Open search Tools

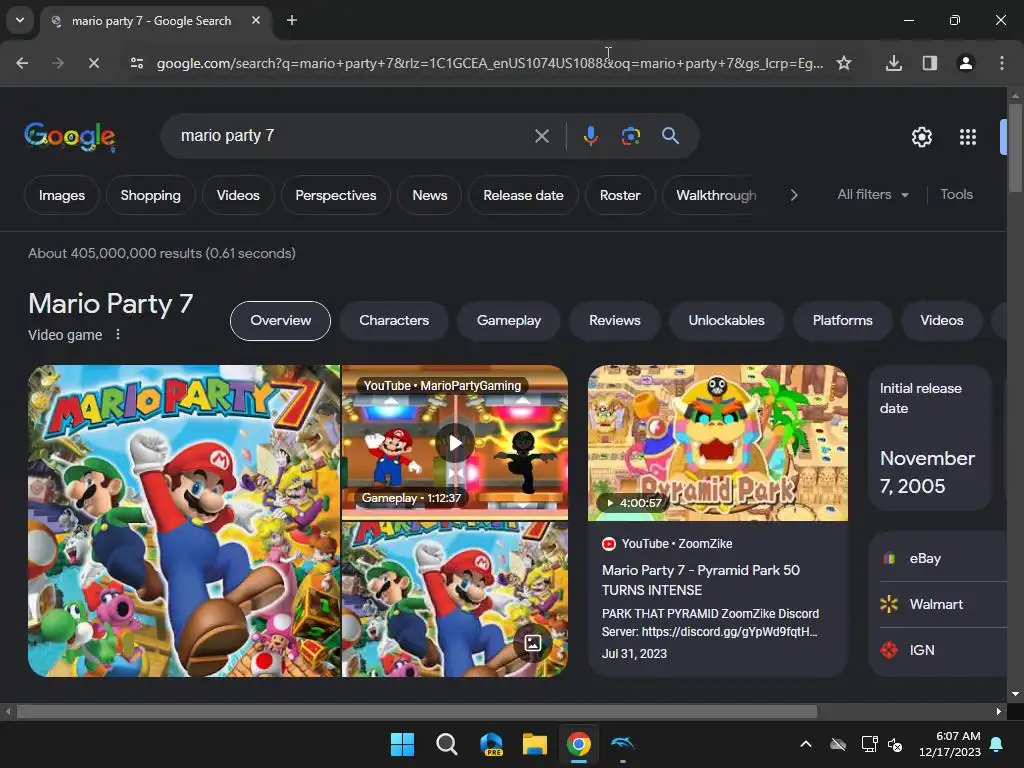(x=956, y=195)
